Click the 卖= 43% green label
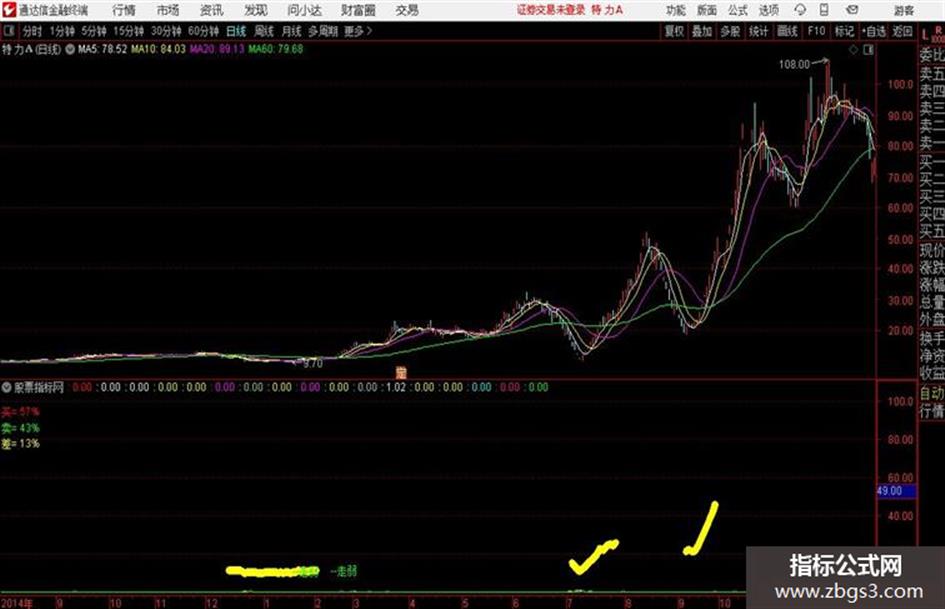 20,428
